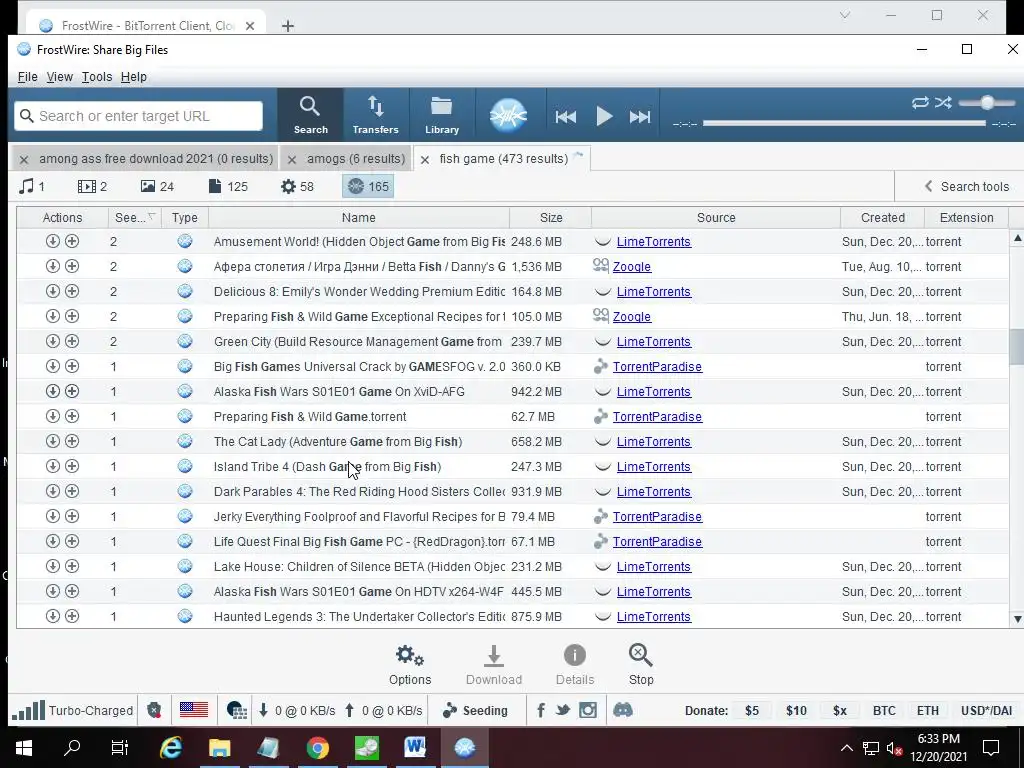This screenshot has height=768, width=1024.
Task: Click the Details button
Action: 575,665
